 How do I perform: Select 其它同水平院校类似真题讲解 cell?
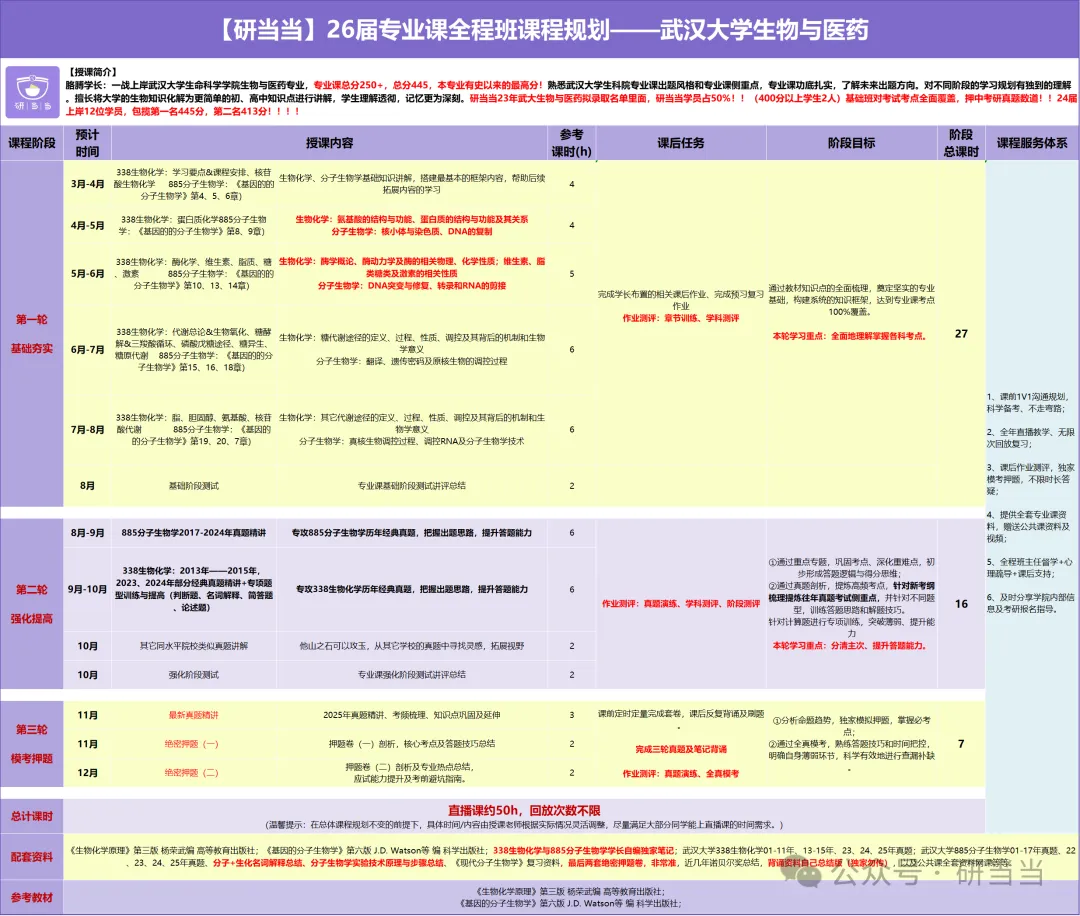click(194, 646)
